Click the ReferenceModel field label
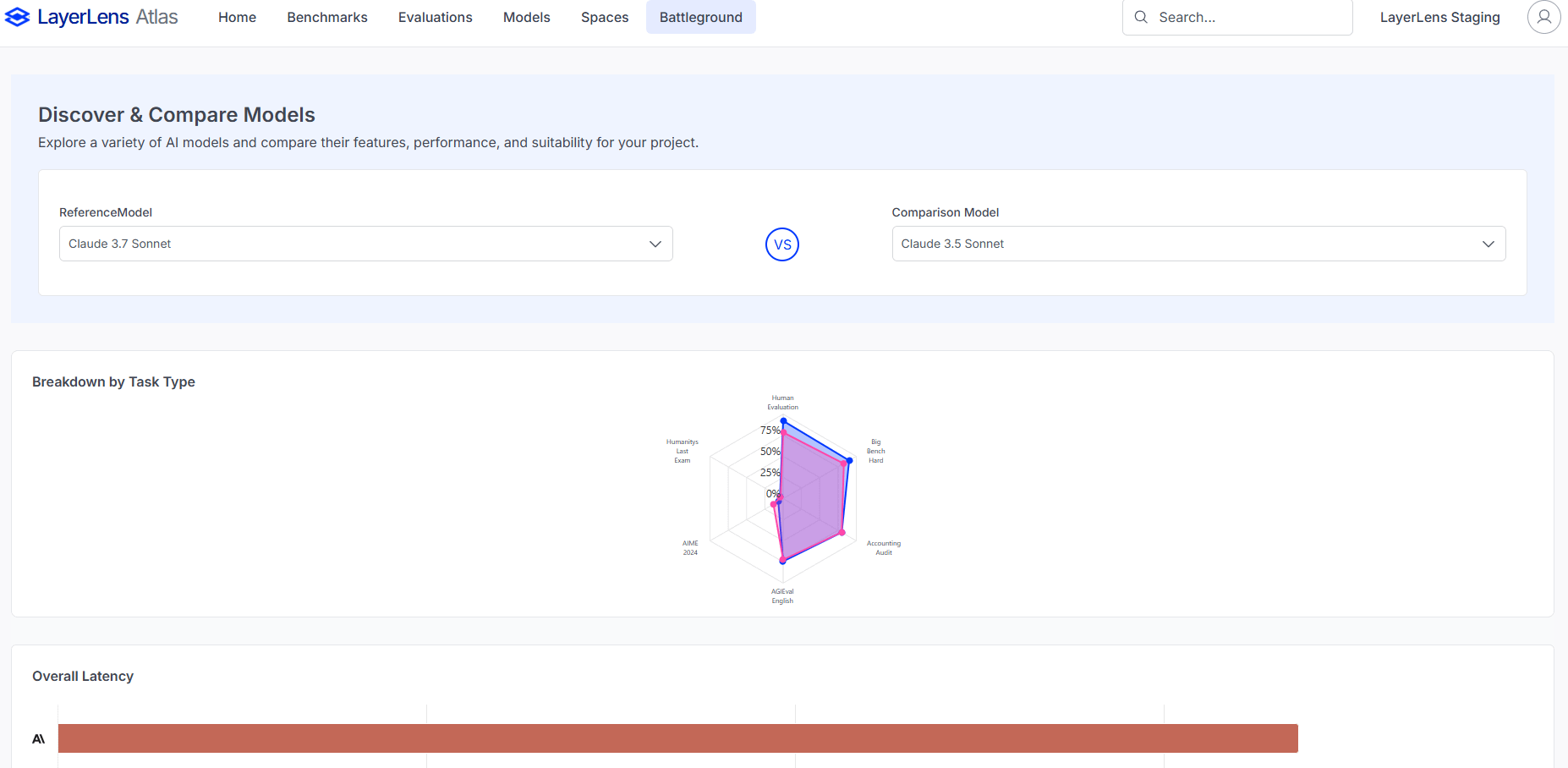The image size is (1568, 768). coord(106,212)
